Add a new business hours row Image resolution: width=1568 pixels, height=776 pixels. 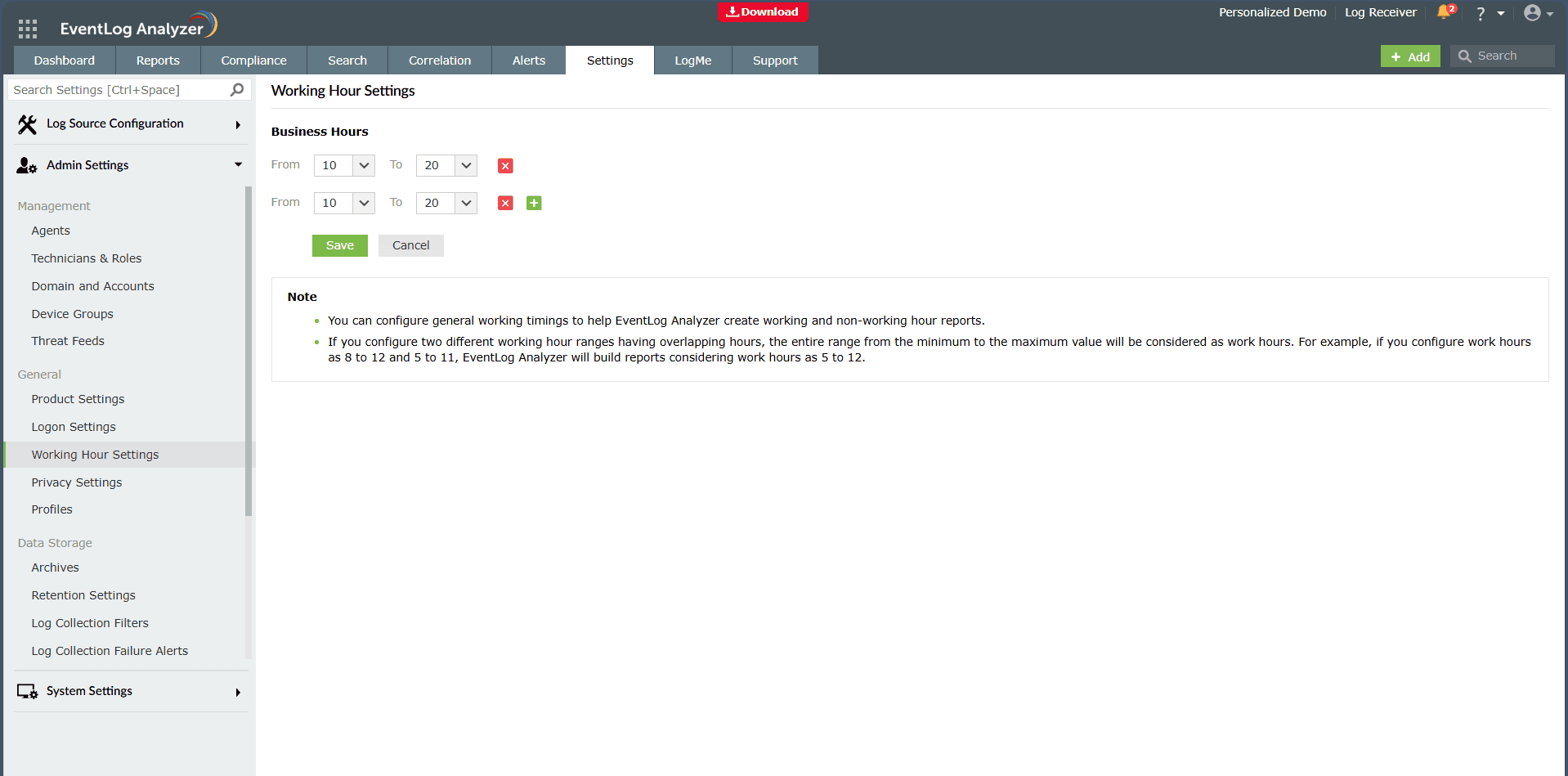click(534, 204)
